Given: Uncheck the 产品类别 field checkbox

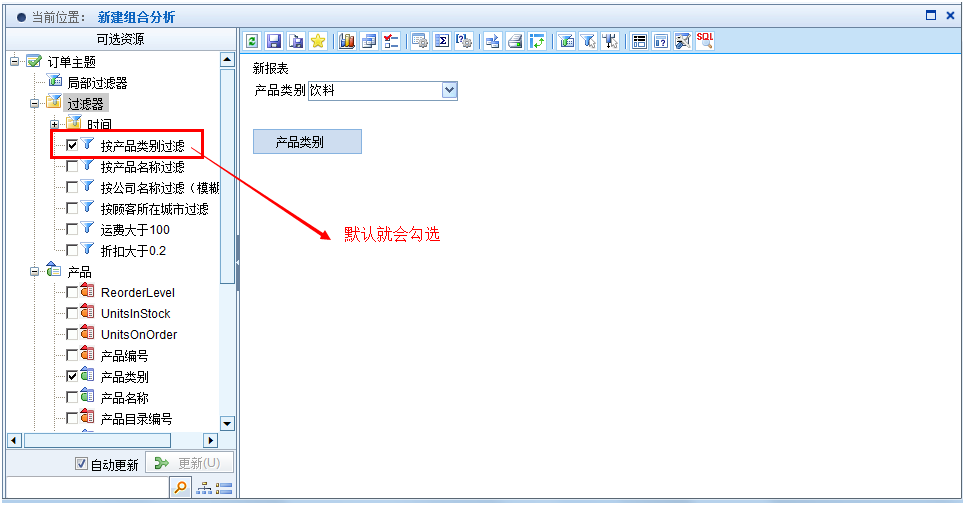Looking at the screenshot, I should point(72,376).
